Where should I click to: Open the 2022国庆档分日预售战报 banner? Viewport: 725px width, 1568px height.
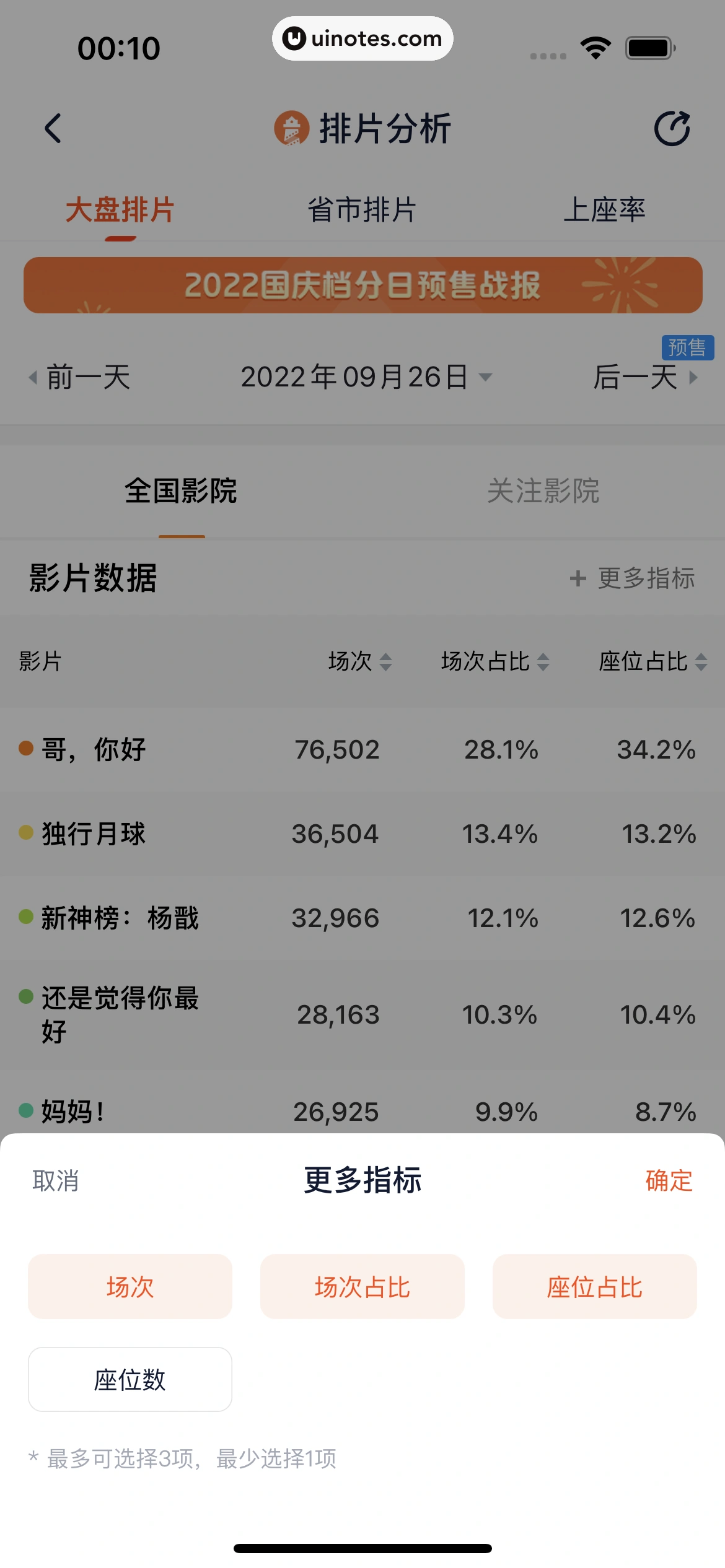tap(362, 285)
